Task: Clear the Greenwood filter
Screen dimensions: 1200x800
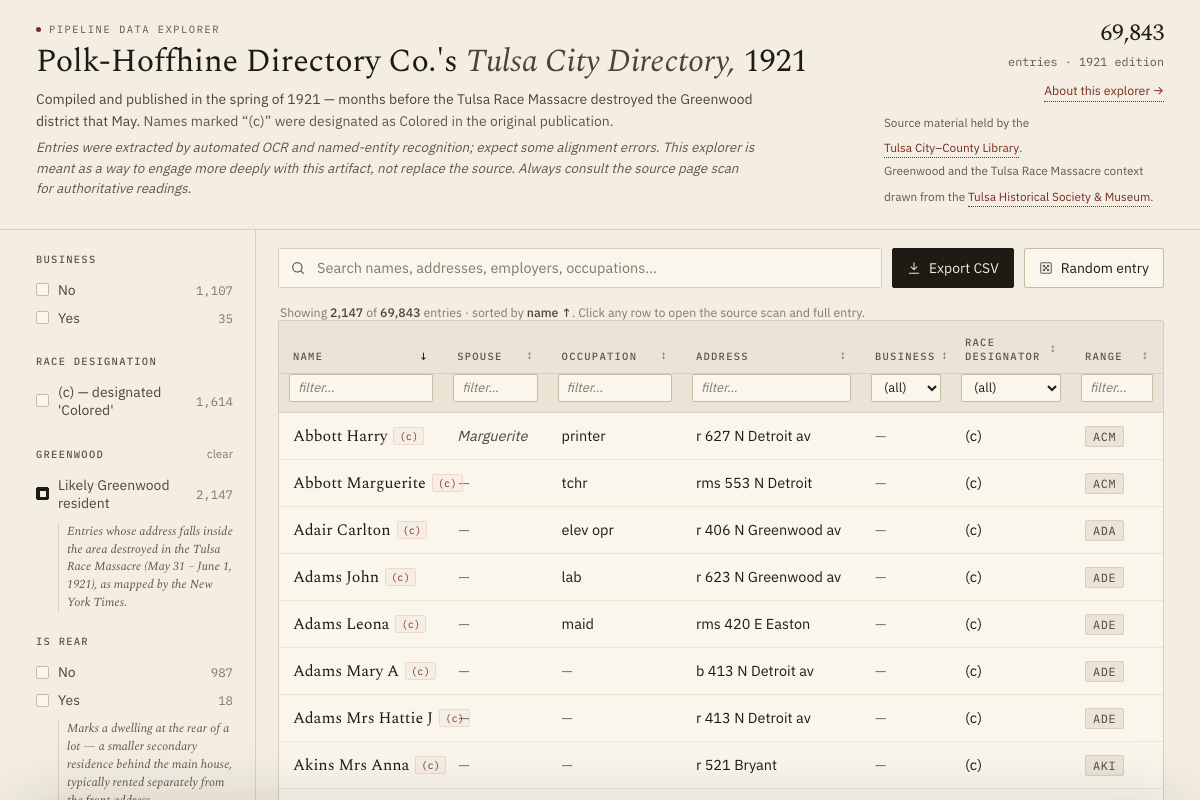Action: 220,454
